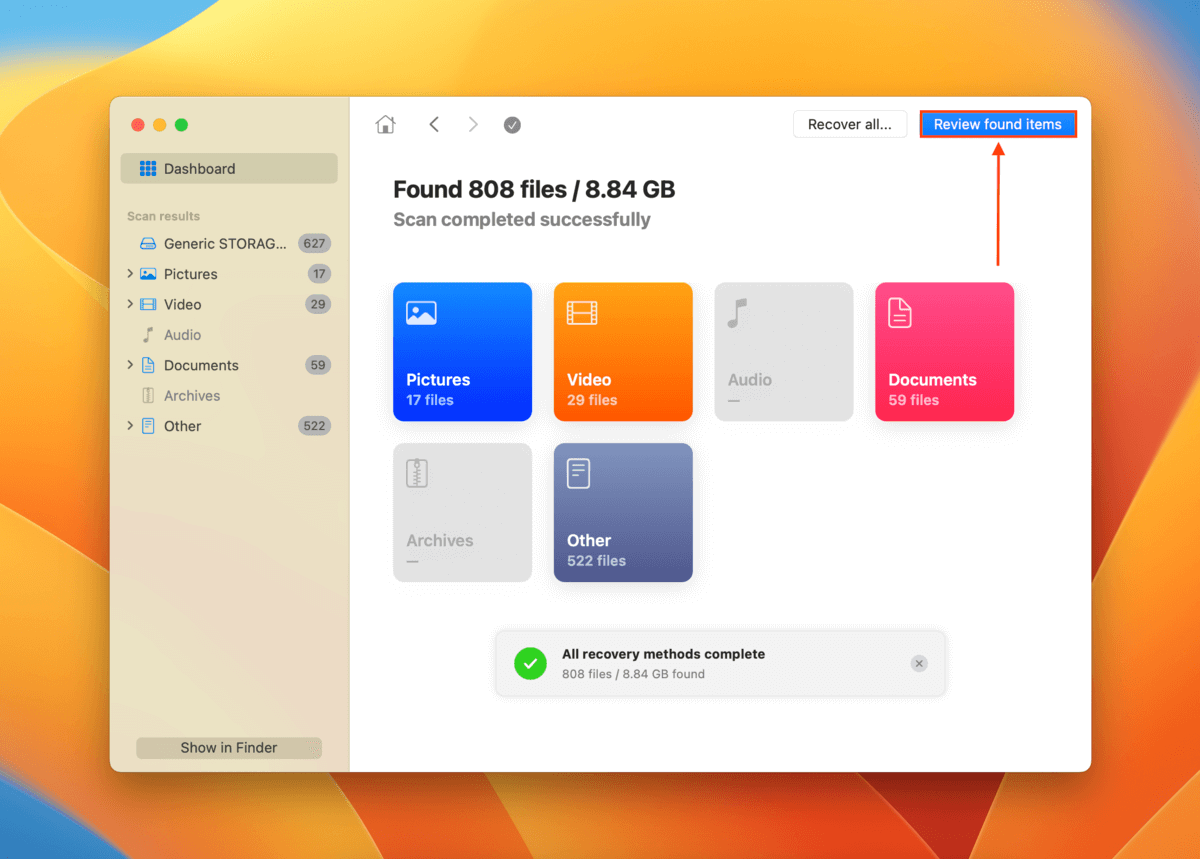
Task: Open the Audio card
Action: click(784, 352)
